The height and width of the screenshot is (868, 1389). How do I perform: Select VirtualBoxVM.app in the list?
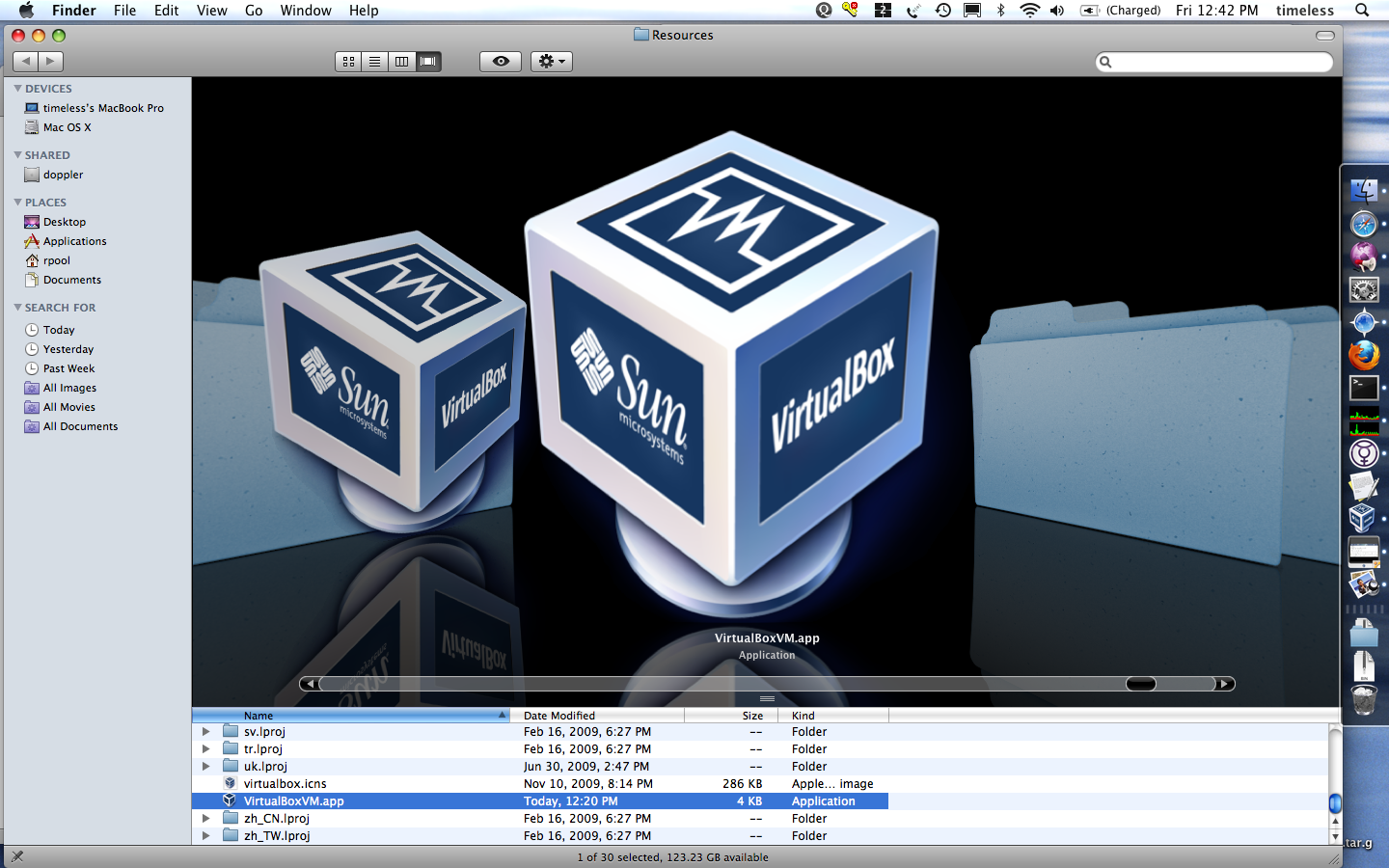click(x=540, y=801)
